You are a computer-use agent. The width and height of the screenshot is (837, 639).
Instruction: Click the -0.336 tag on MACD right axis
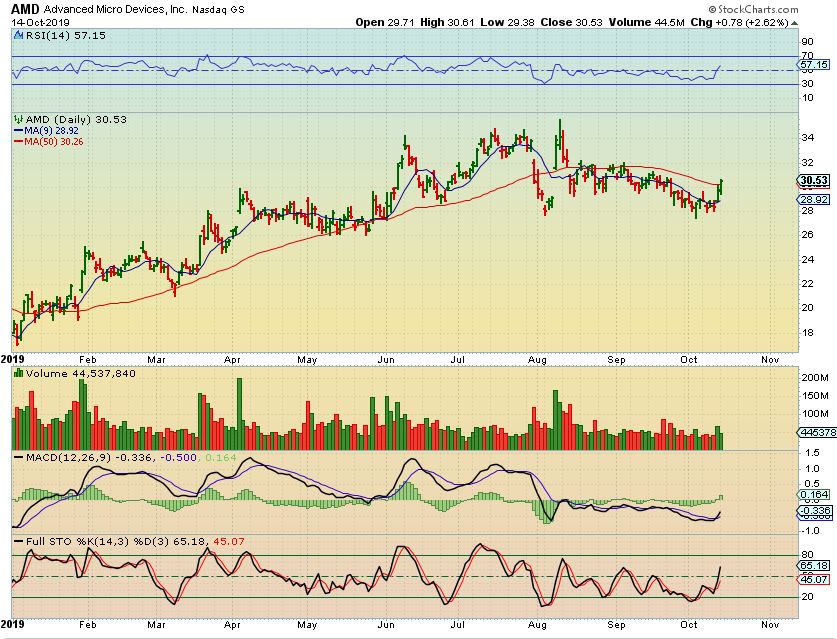pos(815,510)
